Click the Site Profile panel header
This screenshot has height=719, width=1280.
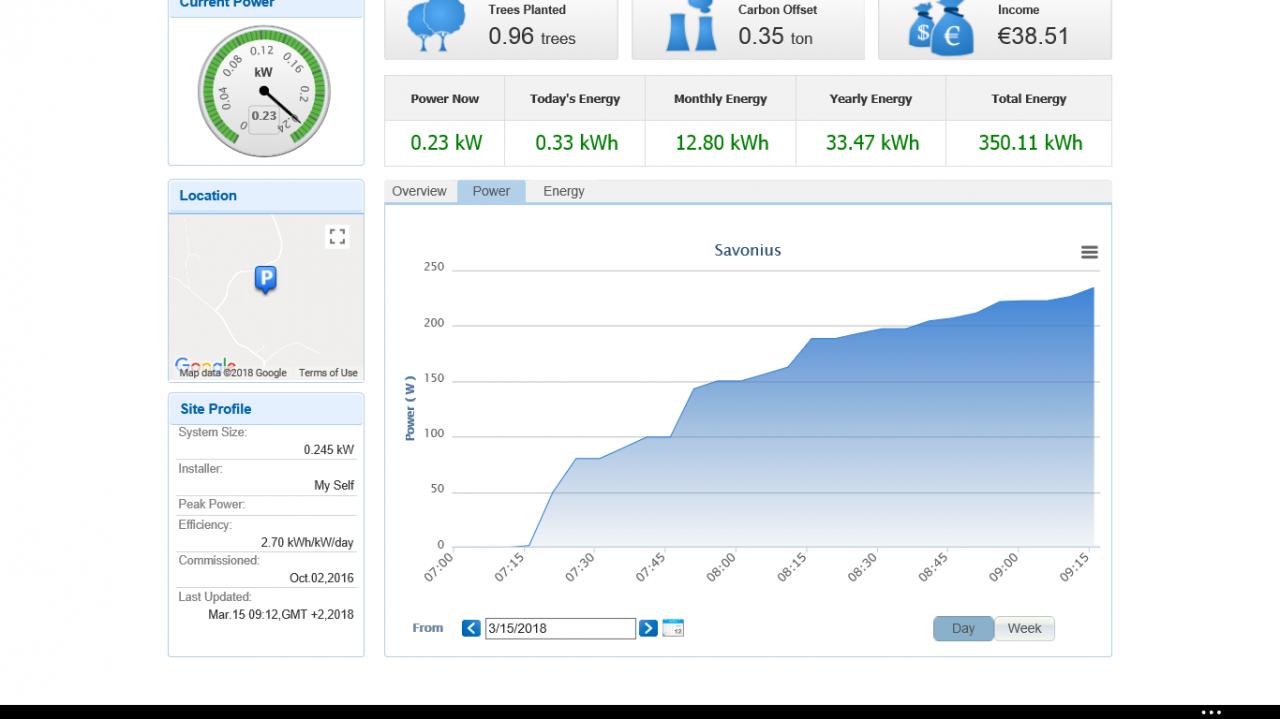pyautogui.click(x=266, y=409)
